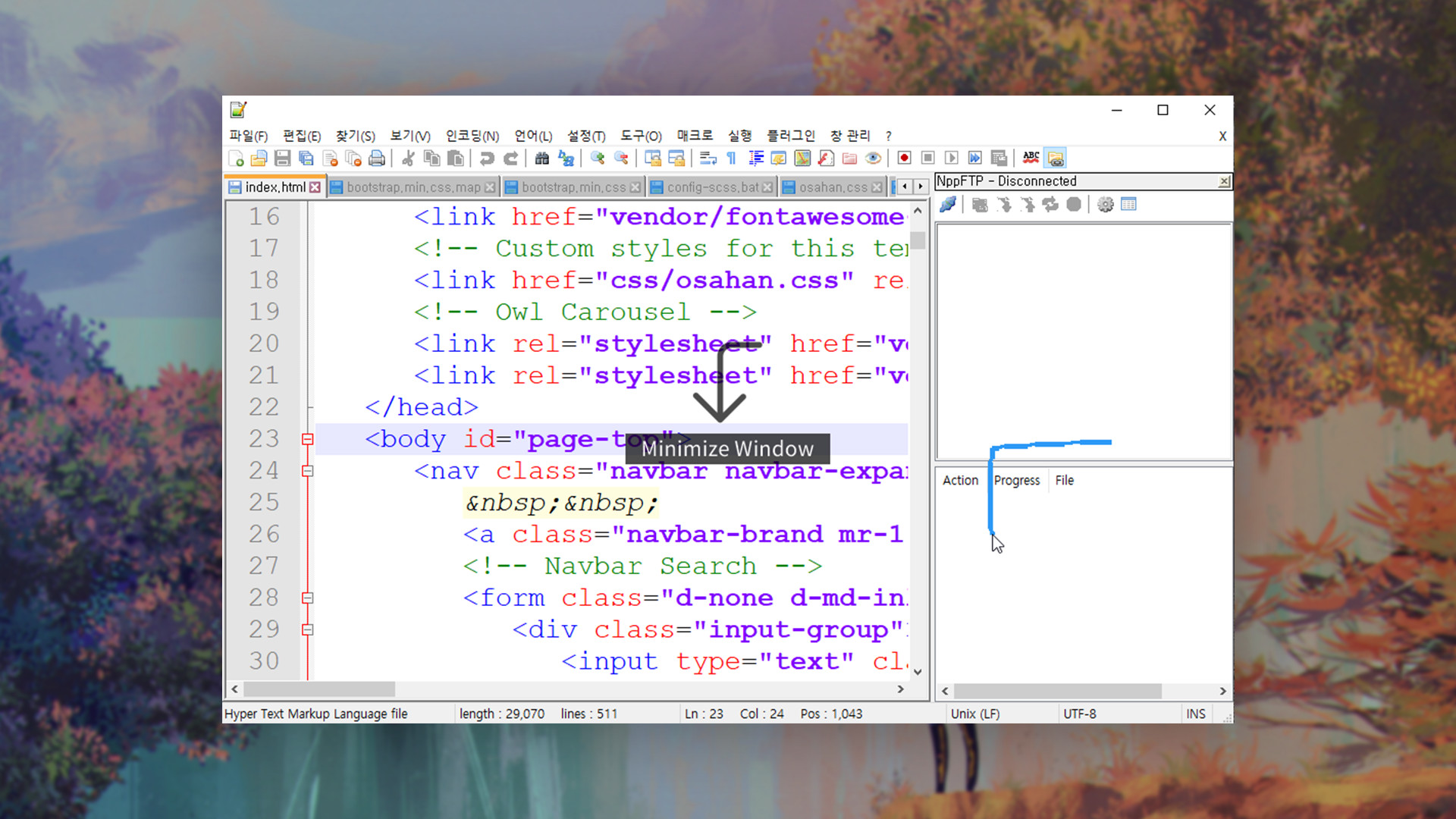The width and height of the screenshot is (1456, 819).
Task: Toggle word wrap in the toolbar
Action: [x=708, y=158]
